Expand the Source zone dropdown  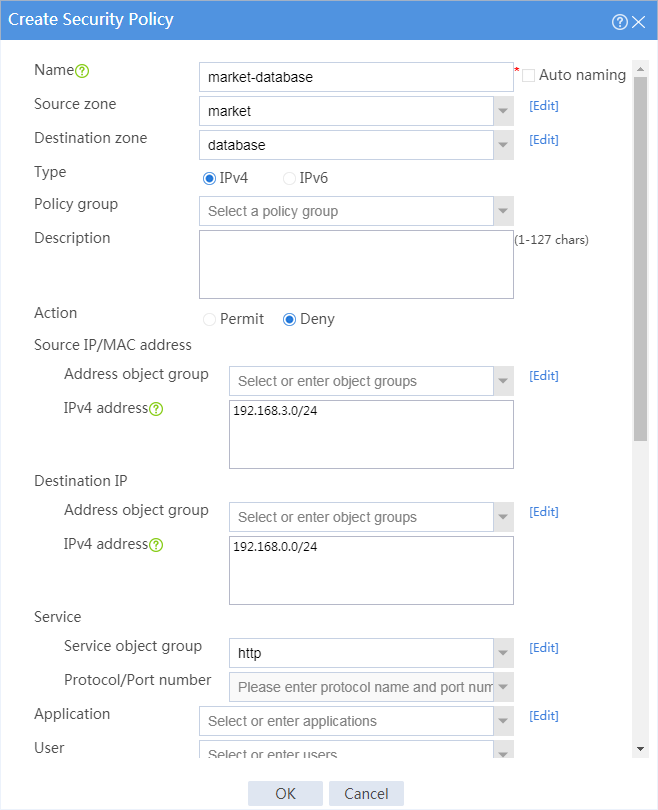click(504, 111)
